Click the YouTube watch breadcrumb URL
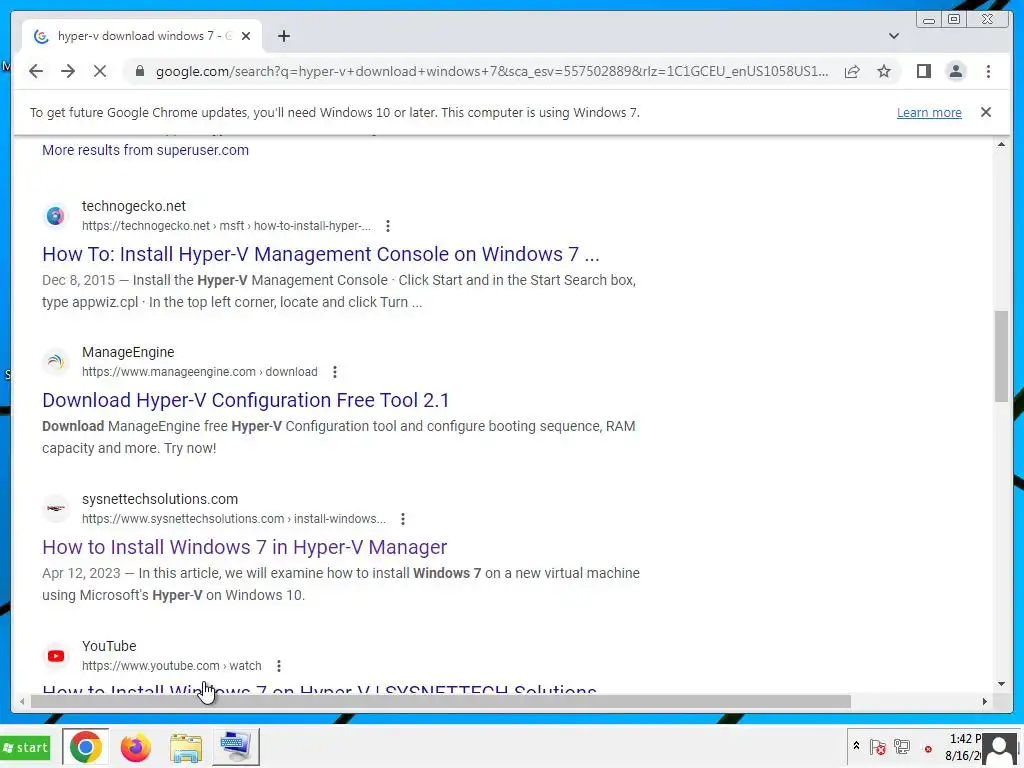The height and width of the screenshot is (768, 1024). point(171,665)
